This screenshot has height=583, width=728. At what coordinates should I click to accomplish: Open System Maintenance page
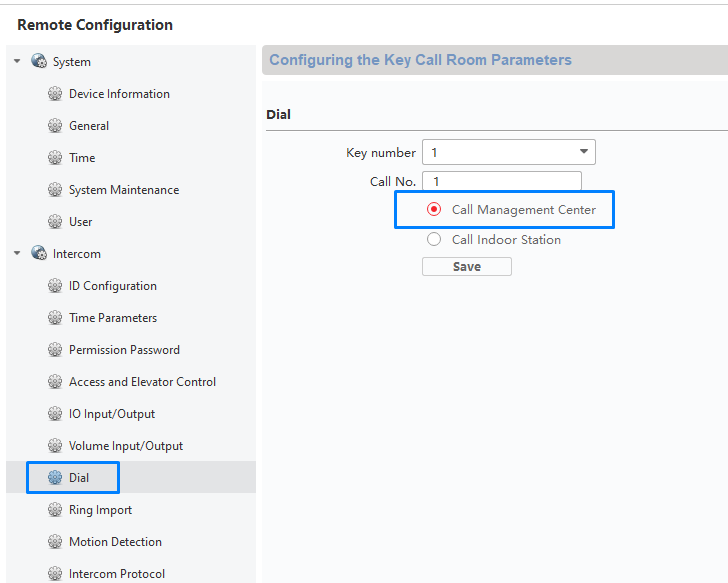click(x=124, y=190)
